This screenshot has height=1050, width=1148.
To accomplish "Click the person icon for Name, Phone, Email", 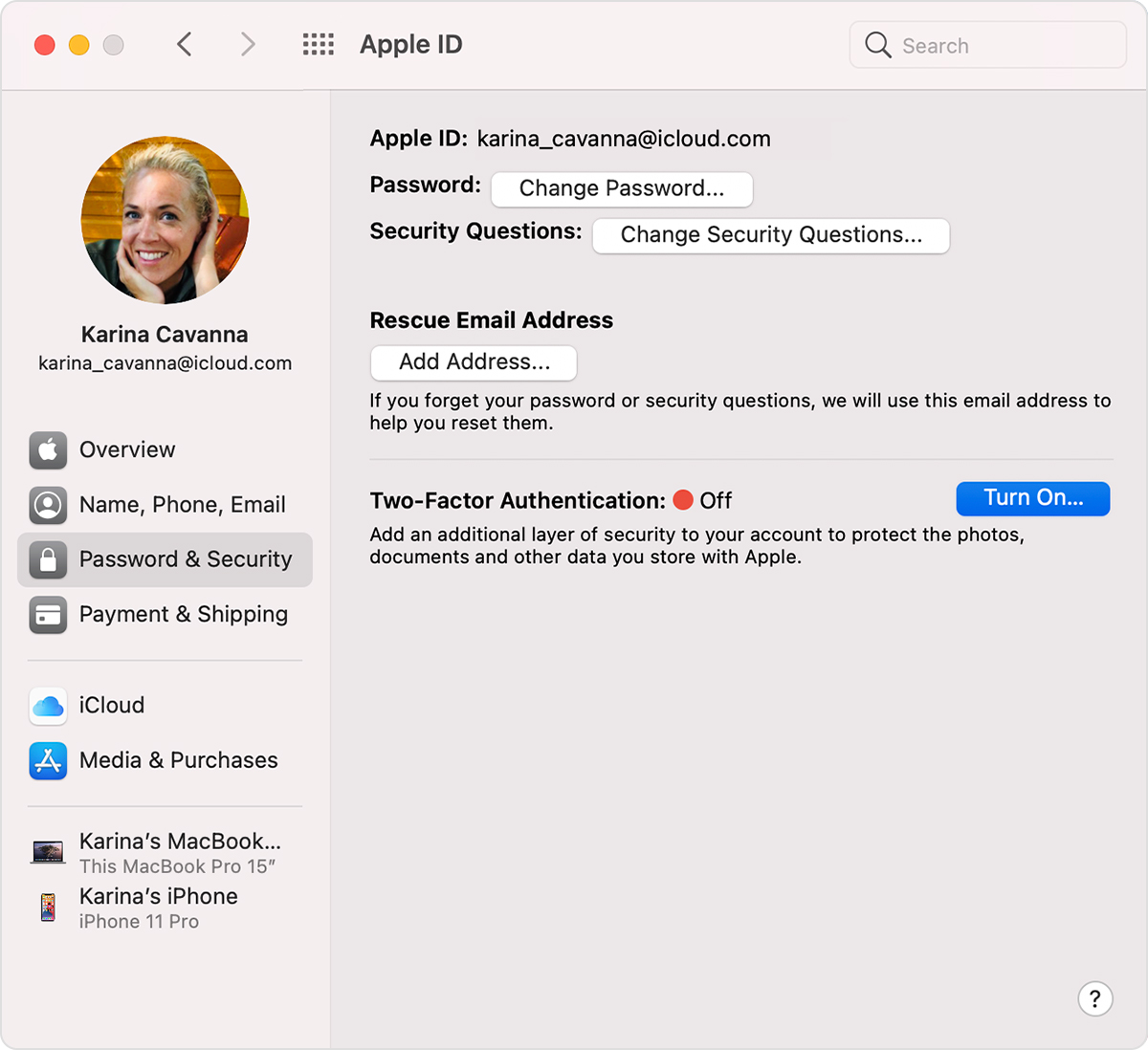I will (x=48, y=505).
